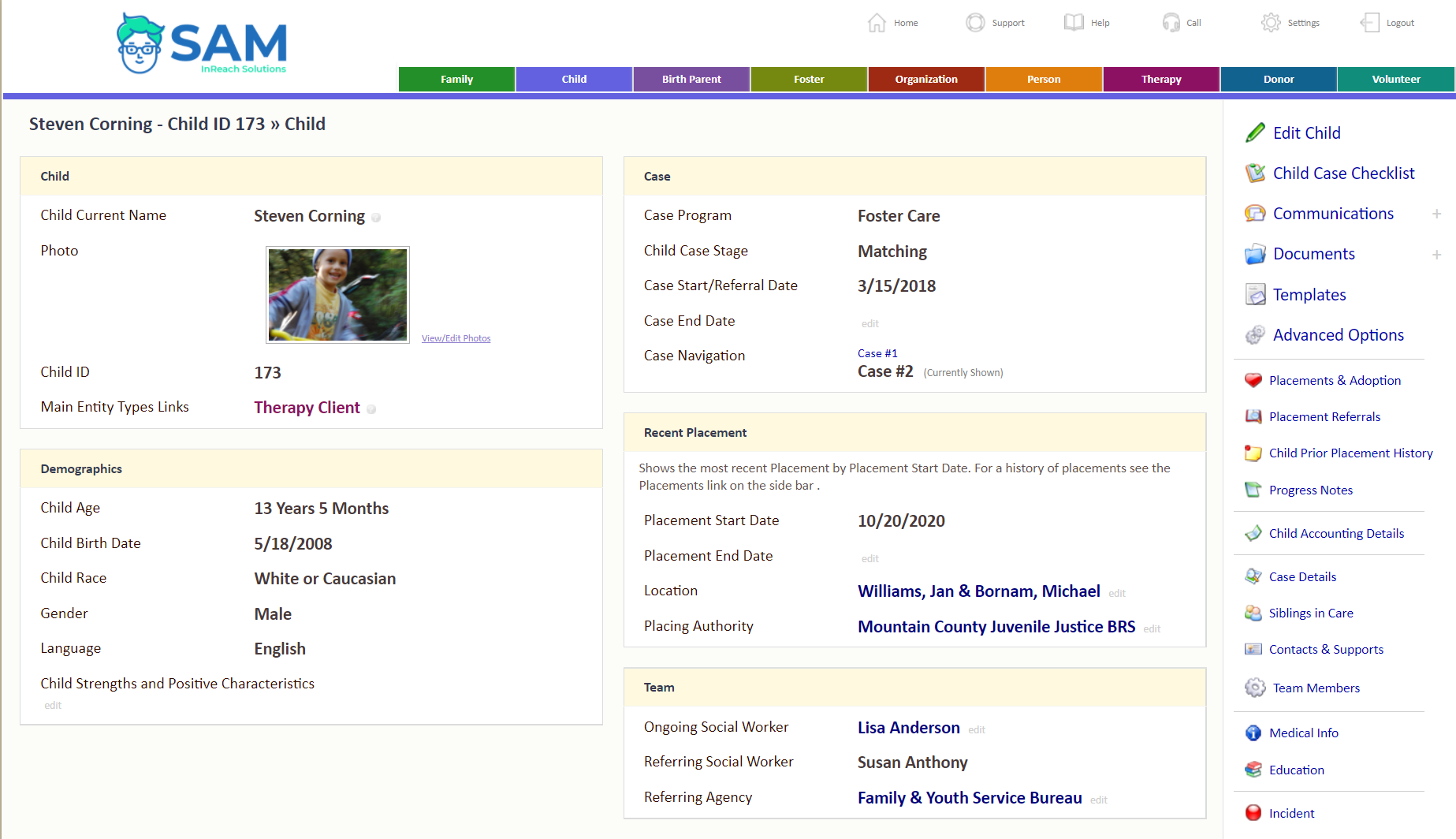Click the Call headset icon
This screenshot has height=839, width=1456.
1171,23
